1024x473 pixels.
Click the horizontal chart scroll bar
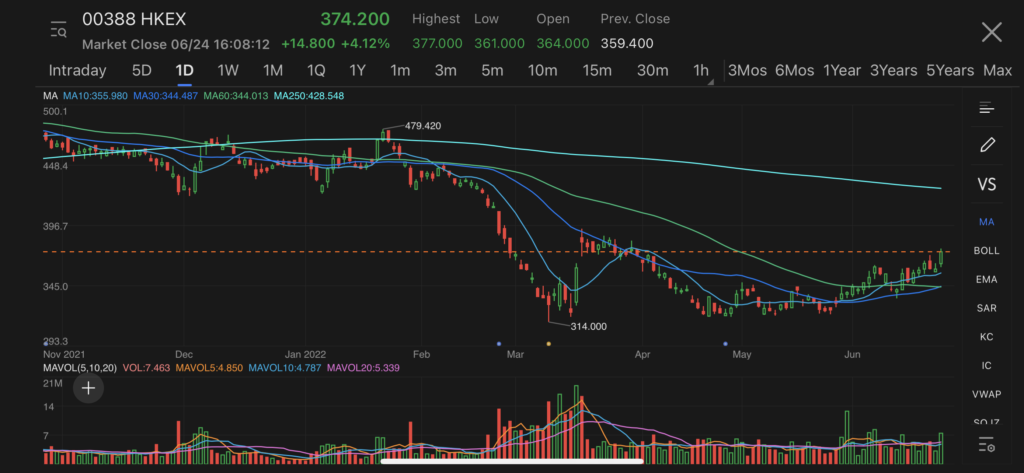(512, 461)
